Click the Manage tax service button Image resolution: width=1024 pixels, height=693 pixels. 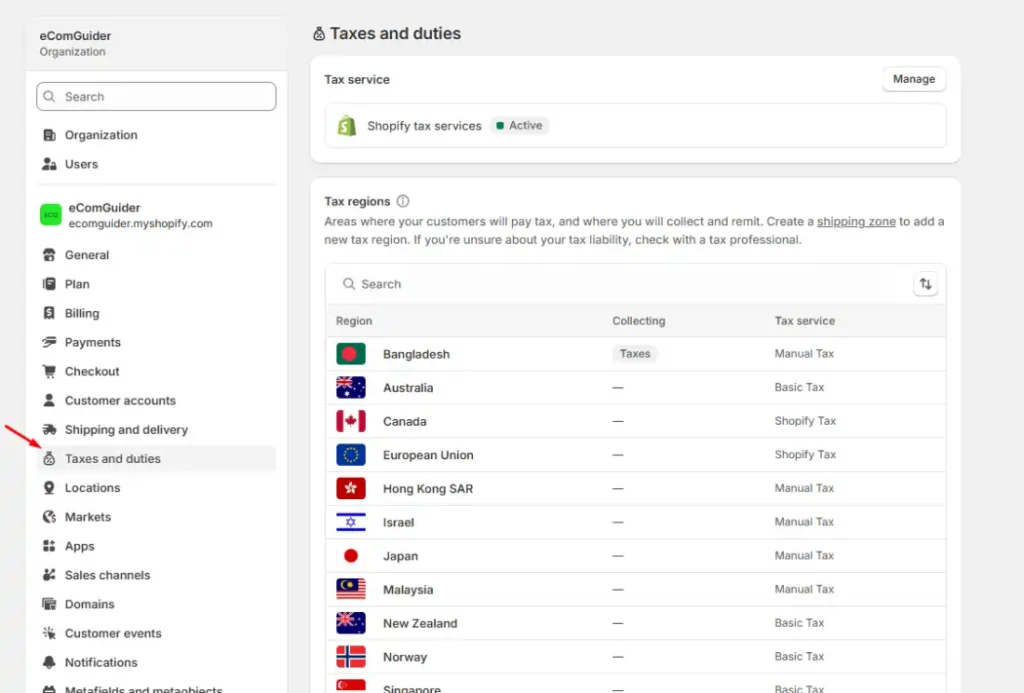(x=914, y=79)
